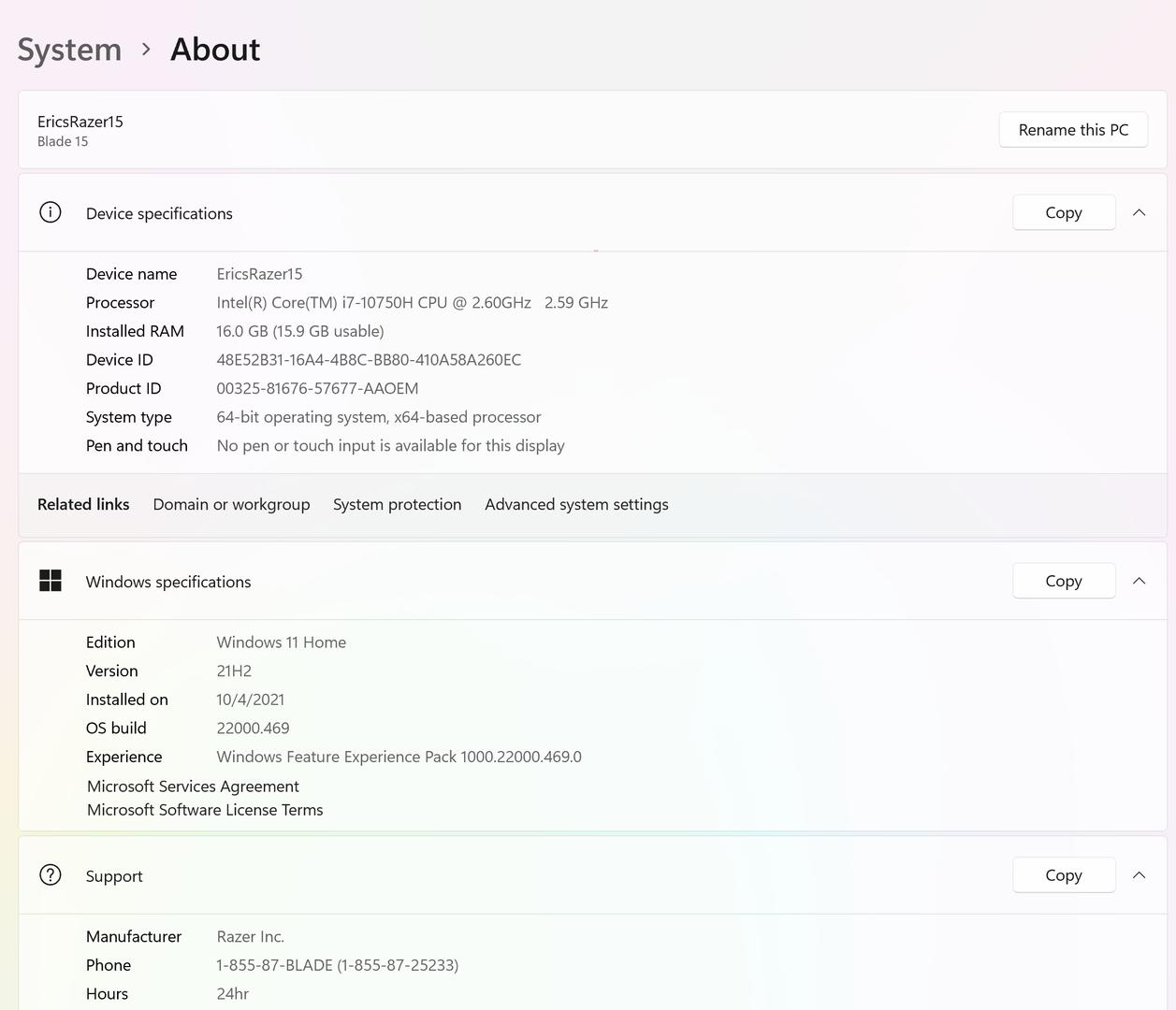Click the Support heading text
The image size is (1176, 1010).
click(x=114, y=876)
